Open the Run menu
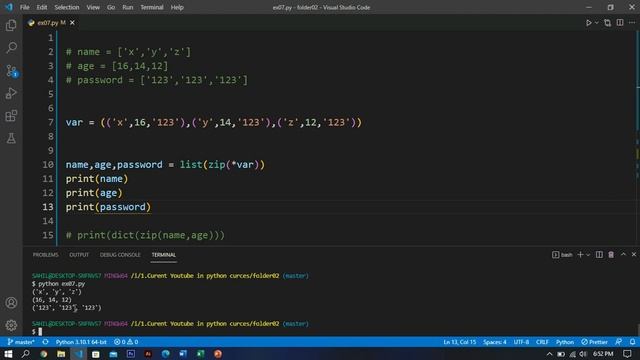 128,7
